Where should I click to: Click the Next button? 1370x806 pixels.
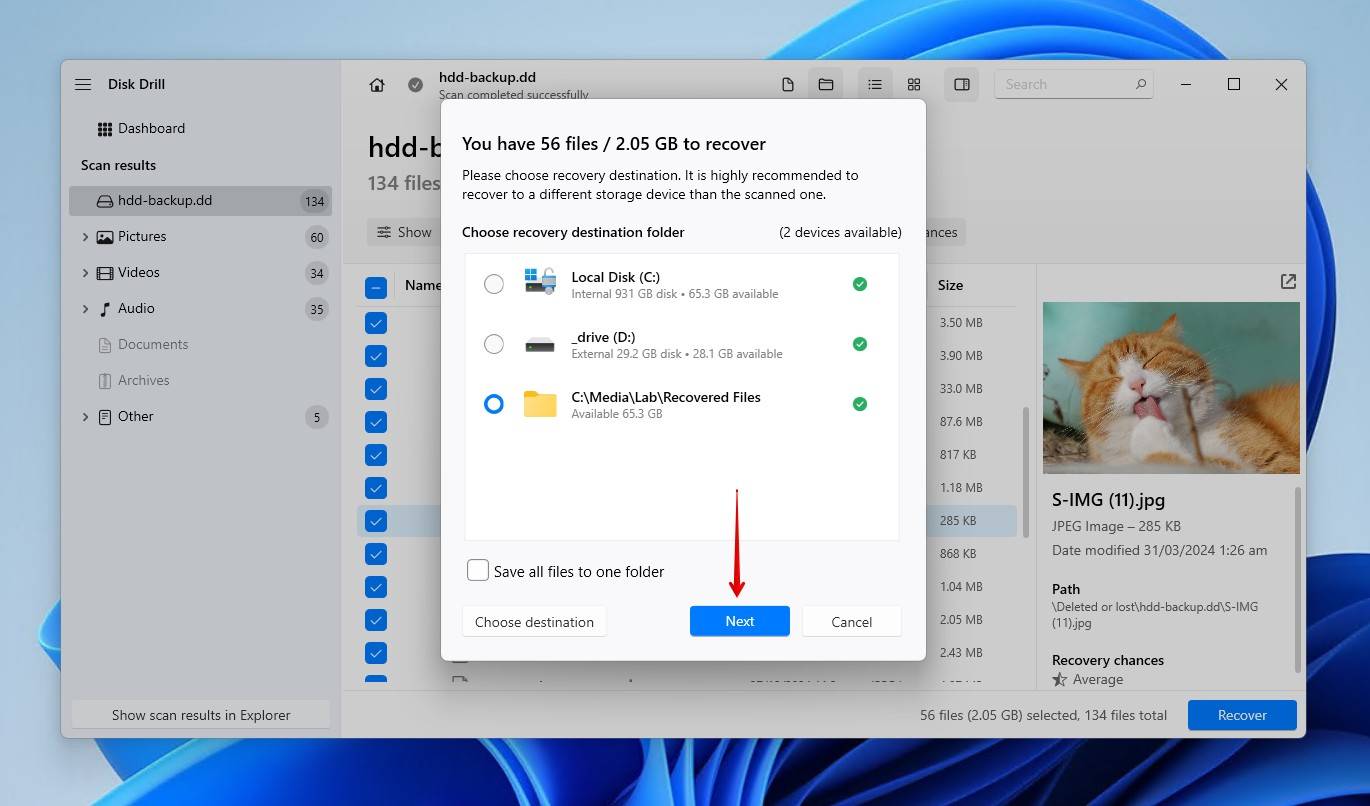739,621
